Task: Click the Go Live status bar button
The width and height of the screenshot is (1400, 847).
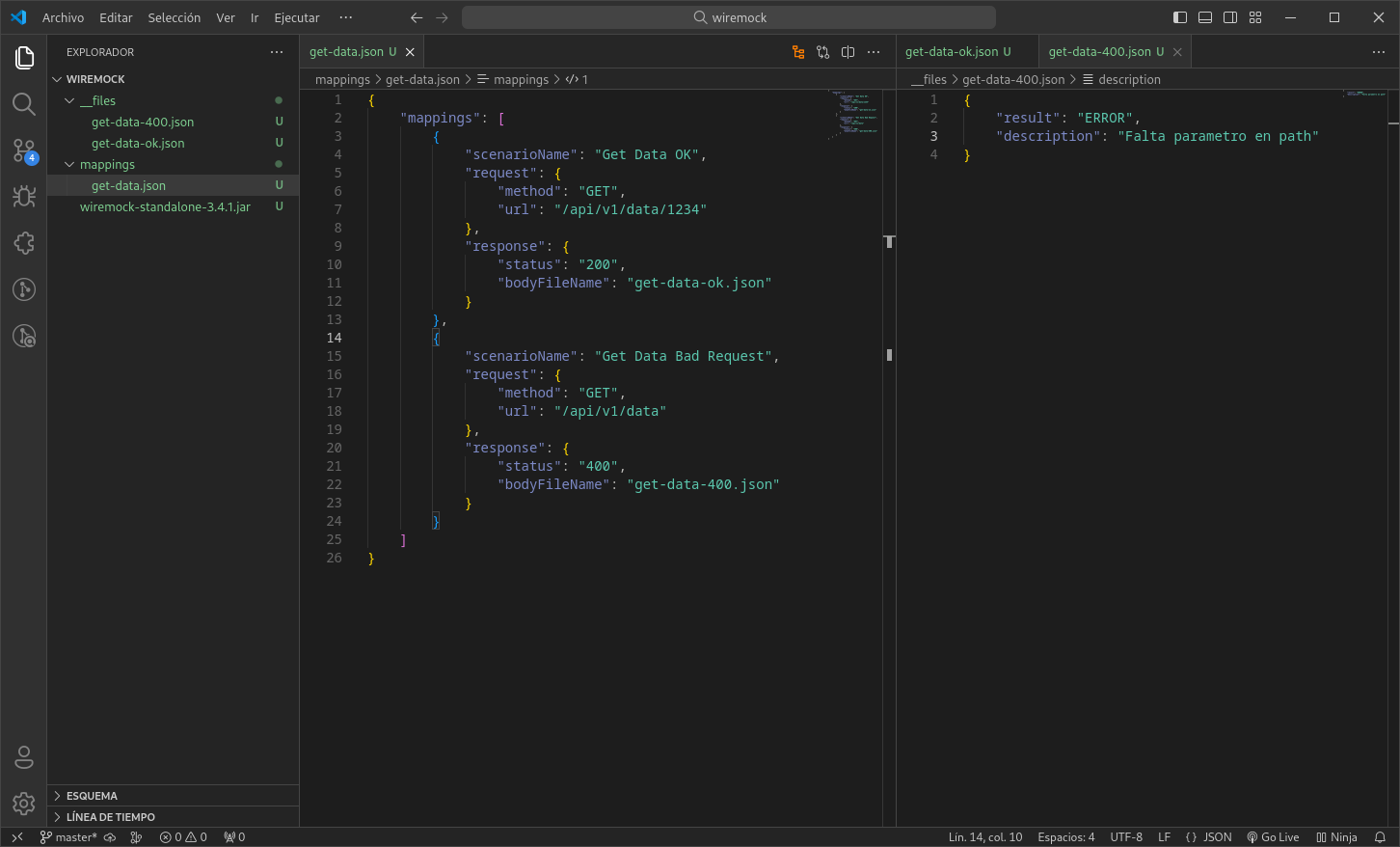Action: pos(1273,837)
